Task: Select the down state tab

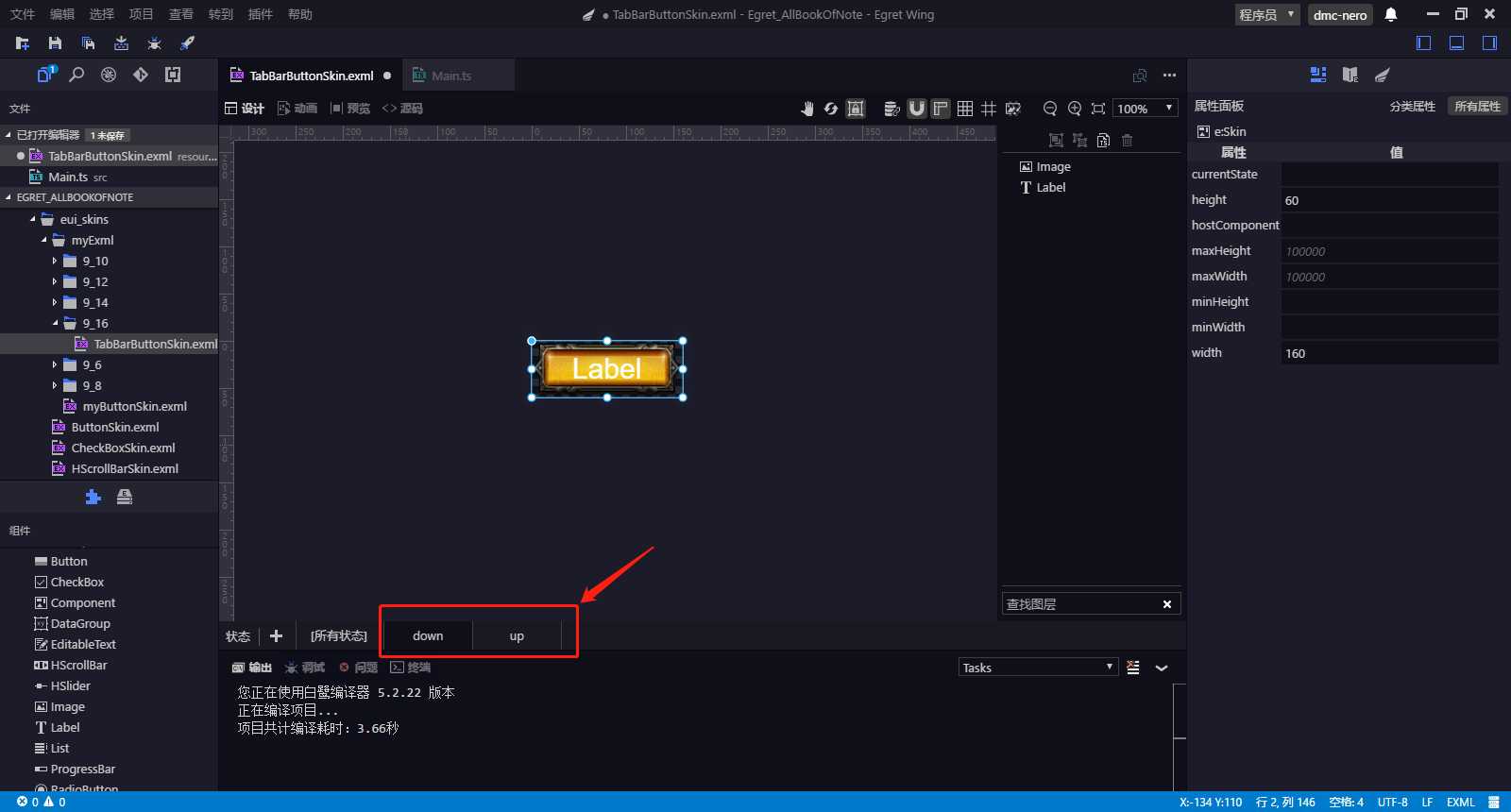Action: tap(428, 636)
